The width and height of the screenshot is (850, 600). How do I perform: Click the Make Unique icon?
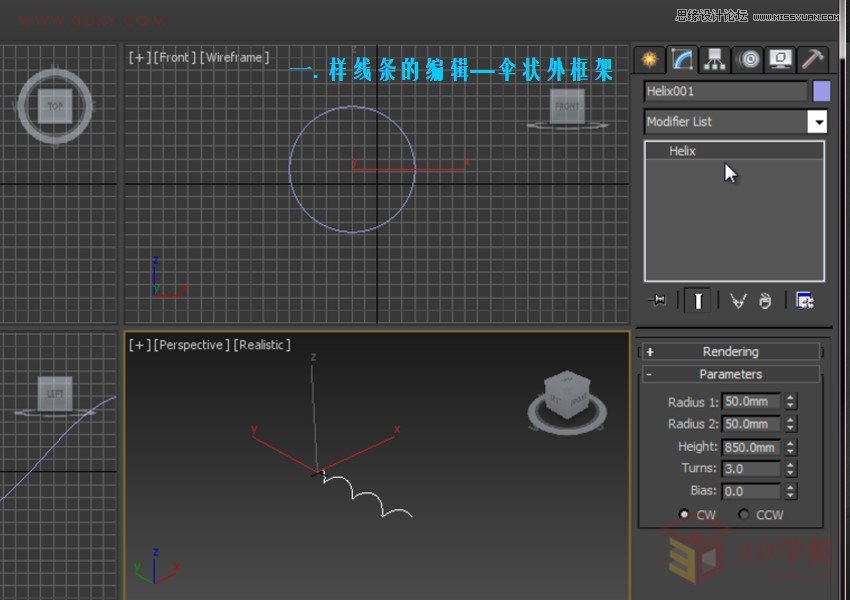(x=740, y=300)
